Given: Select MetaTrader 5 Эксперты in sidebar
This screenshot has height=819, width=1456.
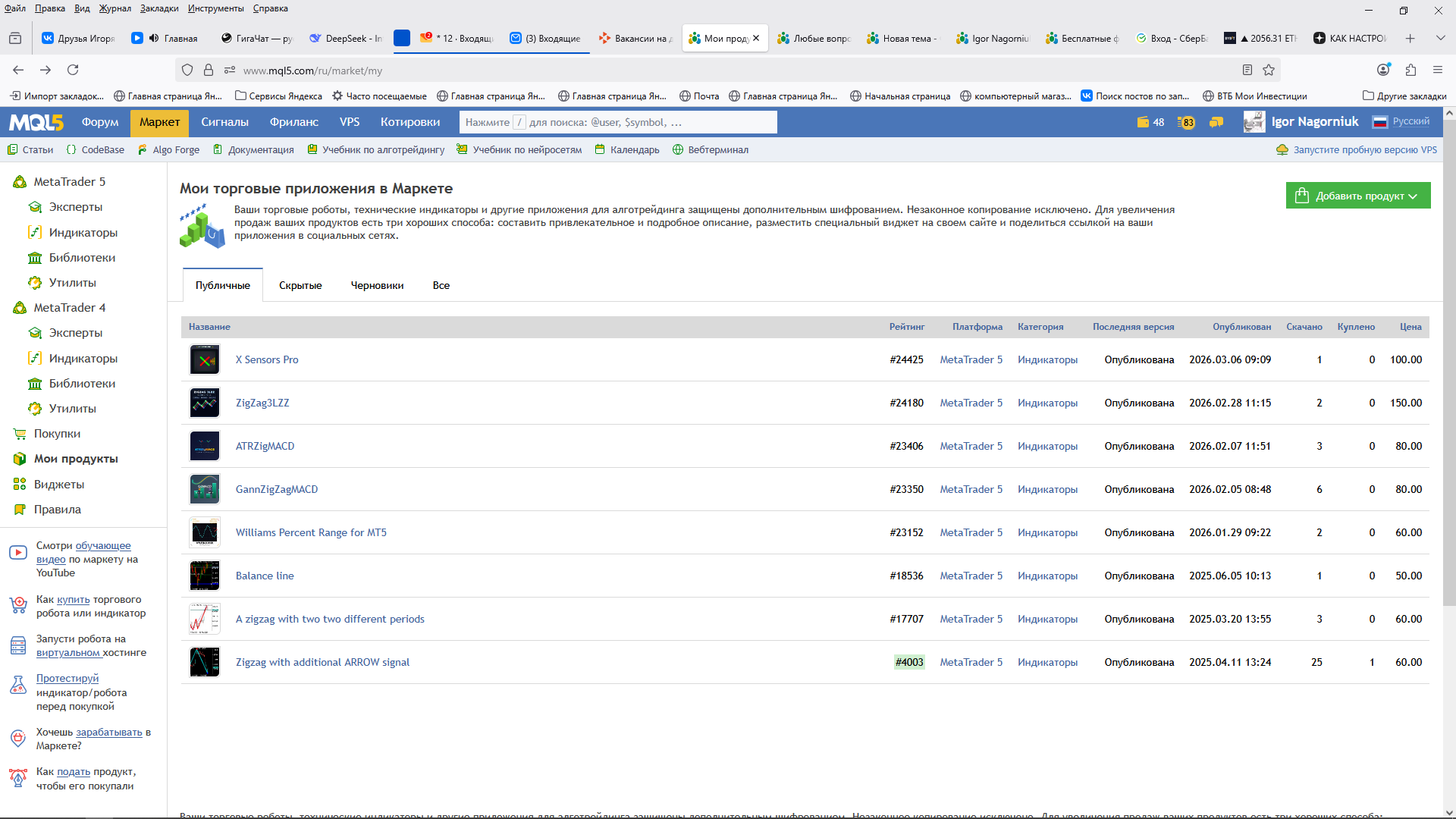Looking at the screenshot, I should [x=75, y=206].
